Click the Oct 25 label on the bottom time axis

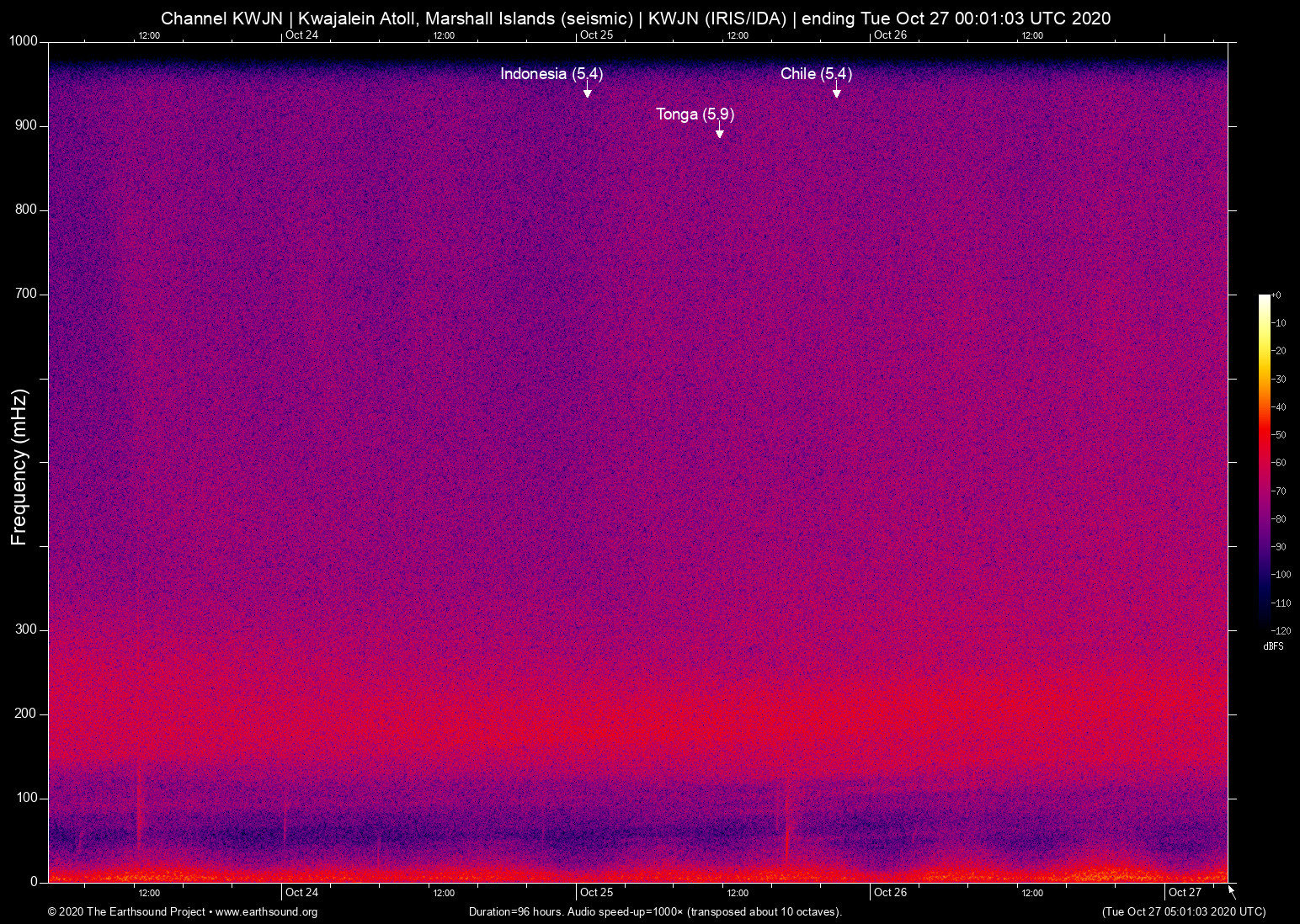pos(596,892)
